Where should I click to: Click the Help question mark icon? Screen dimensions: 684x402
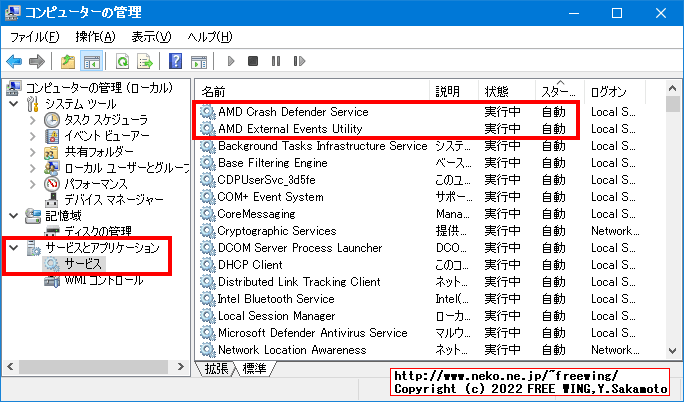coord(175,61)
